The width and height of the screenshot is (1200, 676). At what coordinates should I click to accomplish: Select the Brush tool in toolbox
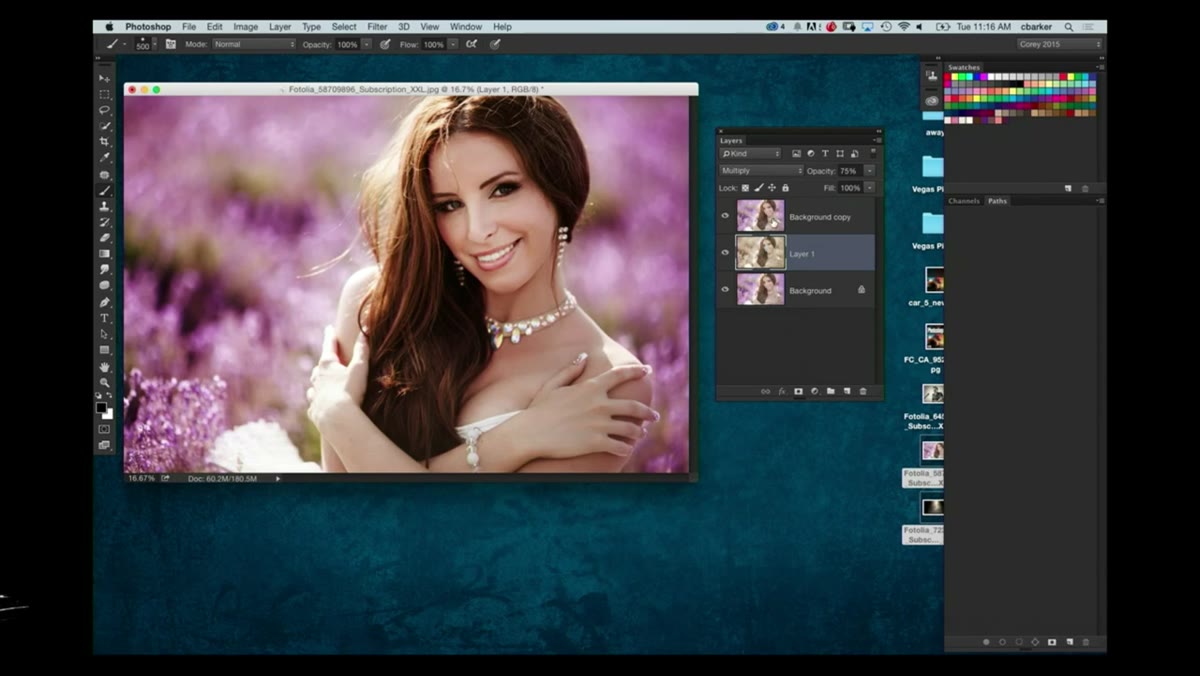coord(104,190)
